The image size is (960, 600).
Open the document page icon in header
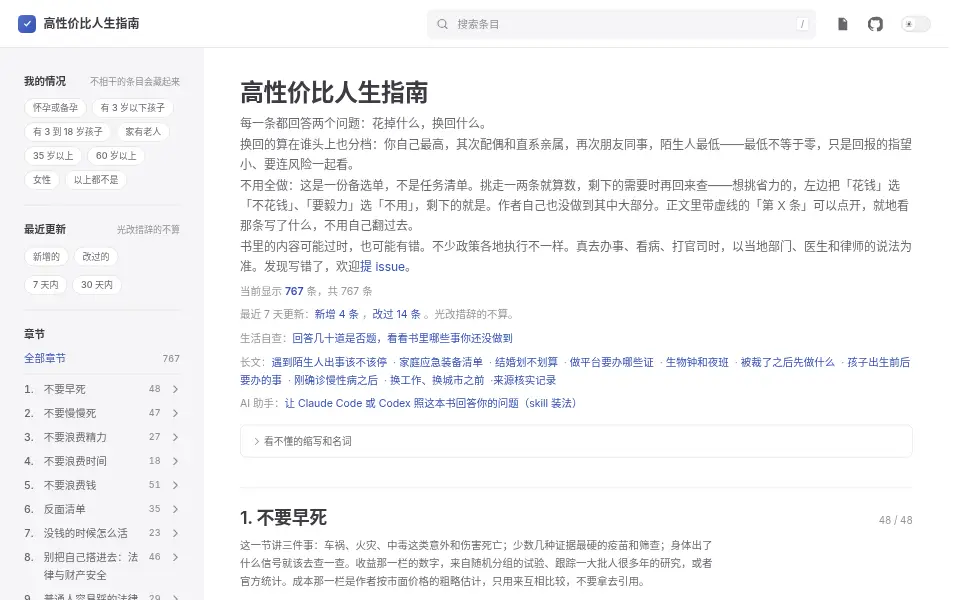tap(842, 24)
